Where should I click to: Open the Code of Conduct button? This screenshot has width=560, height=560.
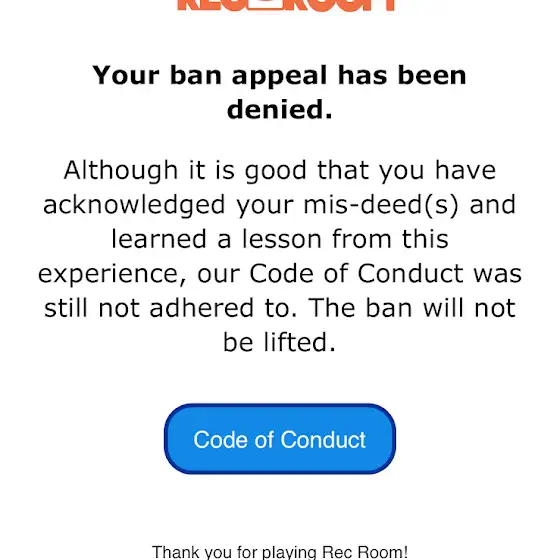pos(280,439)
